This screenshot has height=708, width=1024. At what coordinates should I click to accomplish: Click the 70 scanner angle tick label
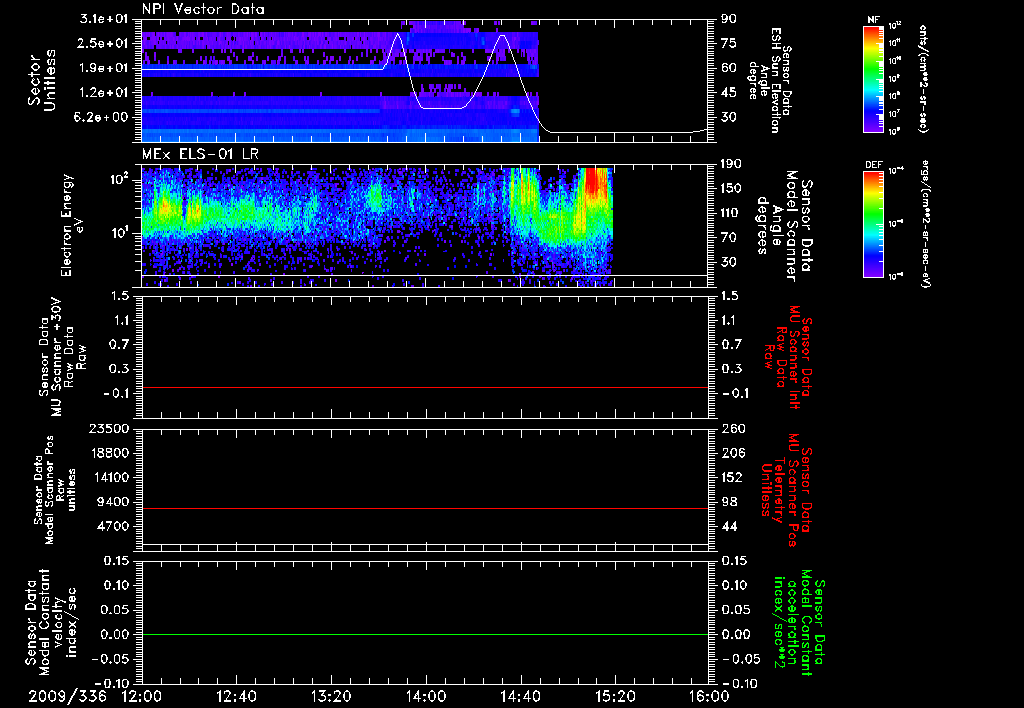click(x=728, y=237)
